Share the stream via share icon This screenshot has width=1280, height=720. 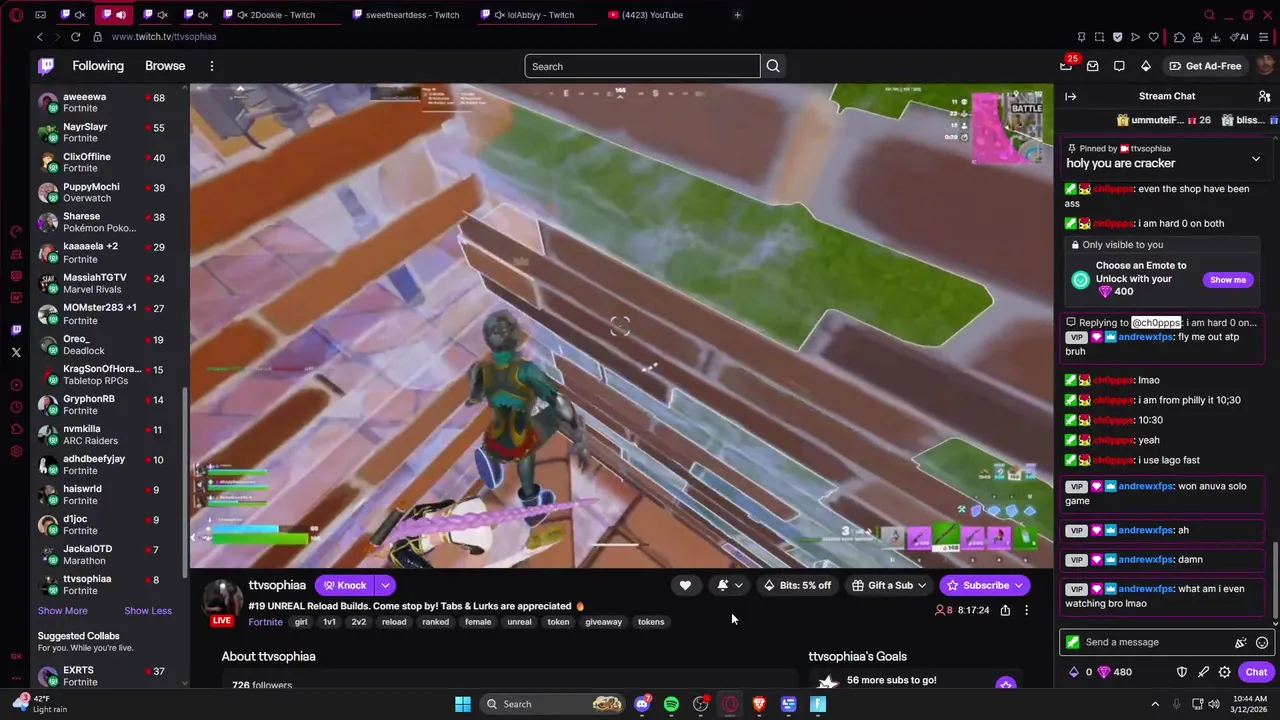click(1005, 610)
